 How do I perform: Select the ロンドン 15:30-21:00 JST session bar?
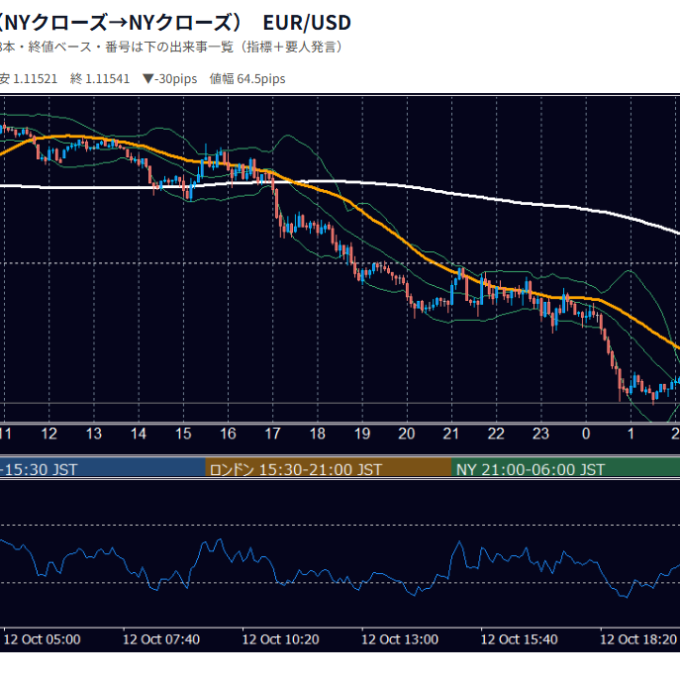(328, 468)
